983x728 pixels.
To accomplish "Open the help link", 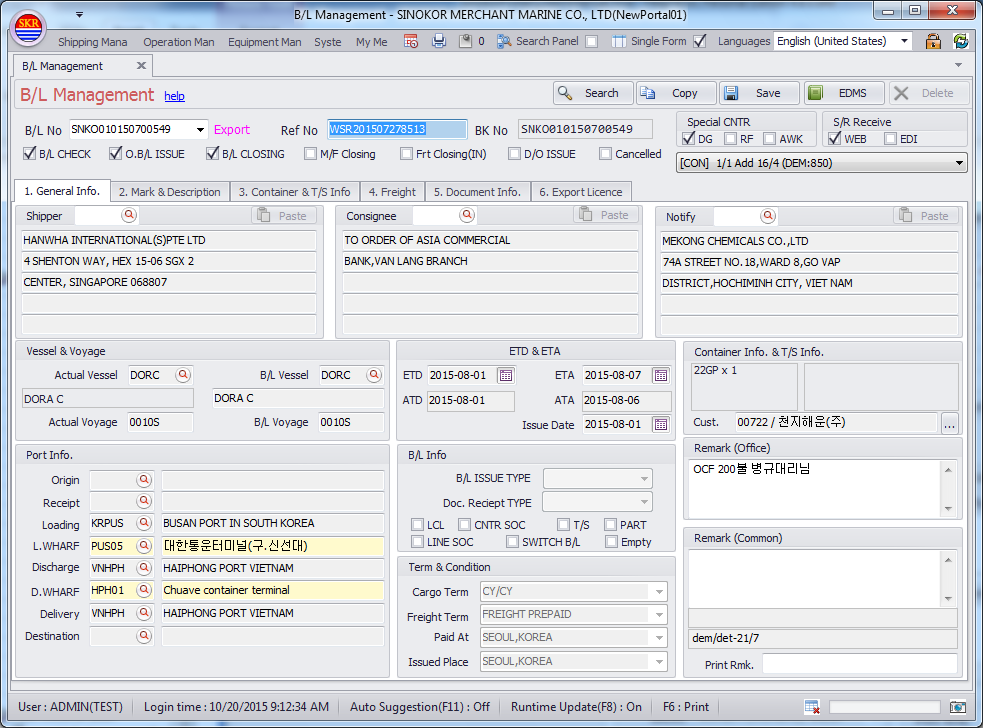I will 174,96.
